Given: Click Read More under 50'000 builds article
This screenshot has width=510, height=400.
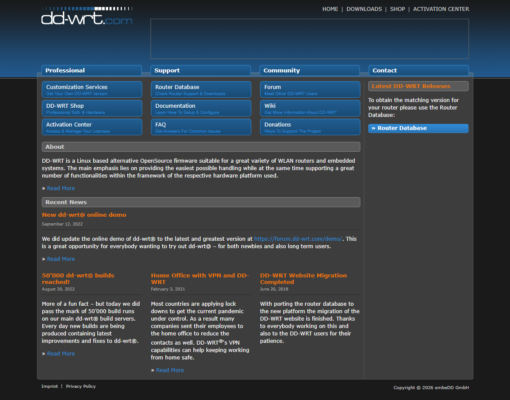Looking at the screenshot, I should pos(61,354).
